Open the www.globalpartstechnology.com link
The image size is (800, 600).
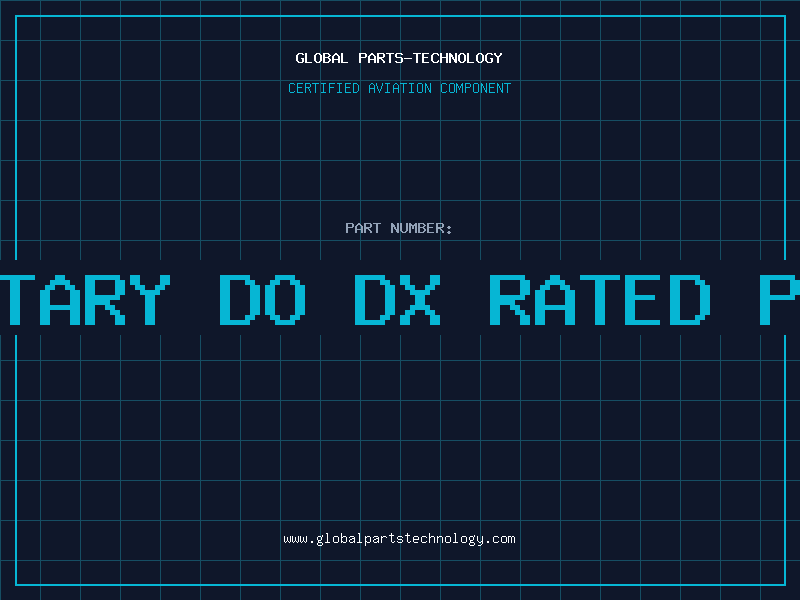tap(399, 539)
